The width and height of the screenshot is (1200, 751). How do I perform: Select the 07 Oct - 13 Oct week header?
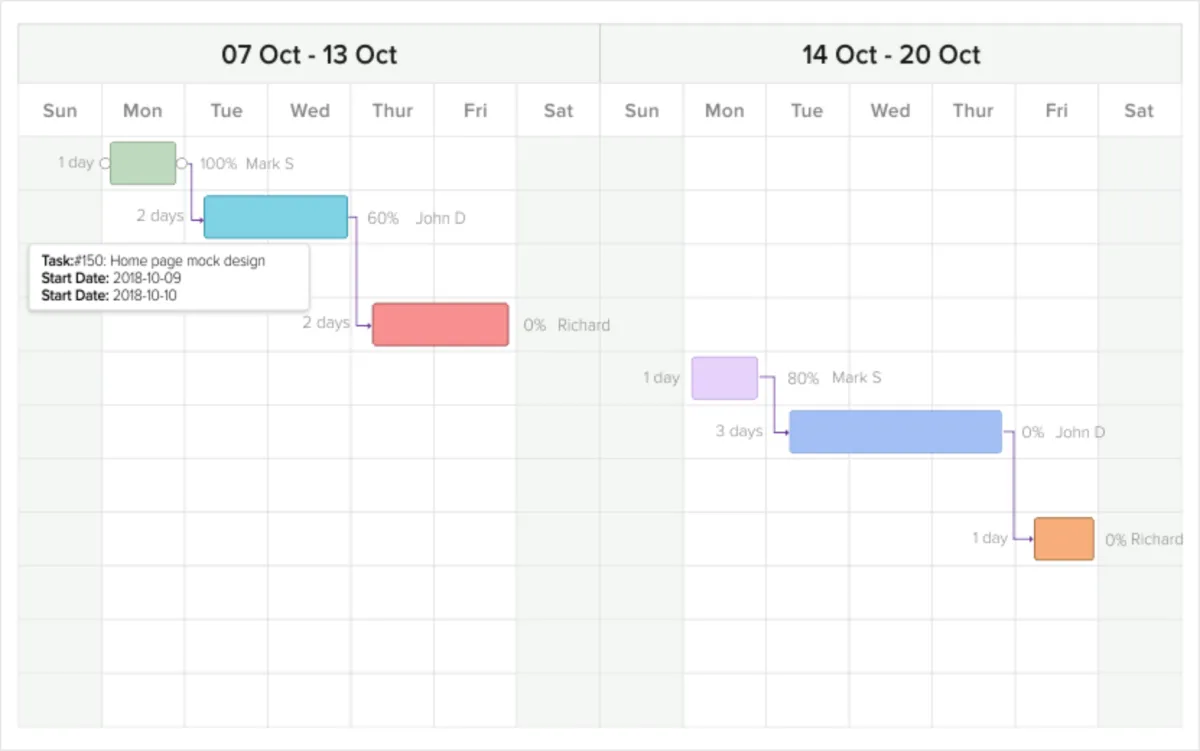(x=309, y=54)
